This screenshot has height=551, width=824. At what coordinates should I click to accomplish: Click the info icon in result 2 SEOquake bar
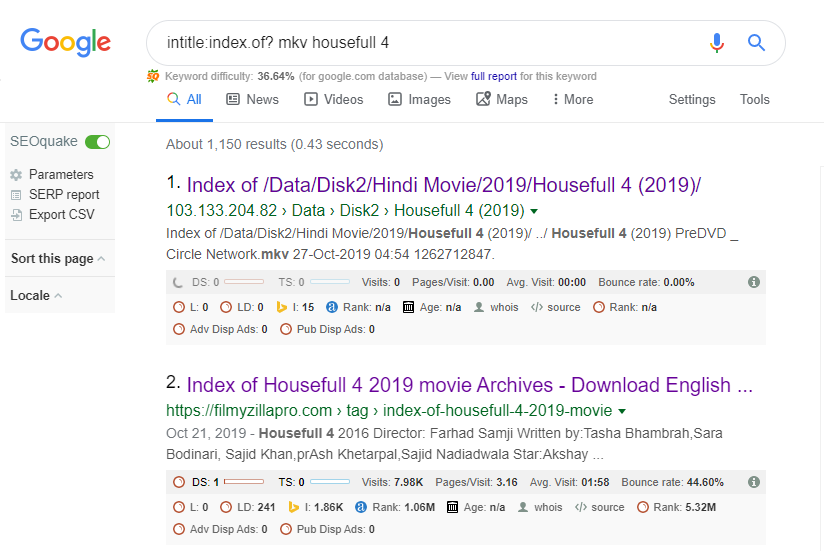[754, 482]
